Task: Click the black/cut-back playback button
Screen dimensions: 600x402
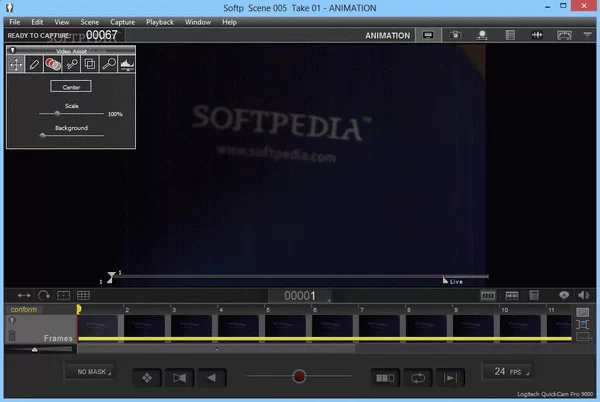Action: pyautogui.click(x=179, y=378)
